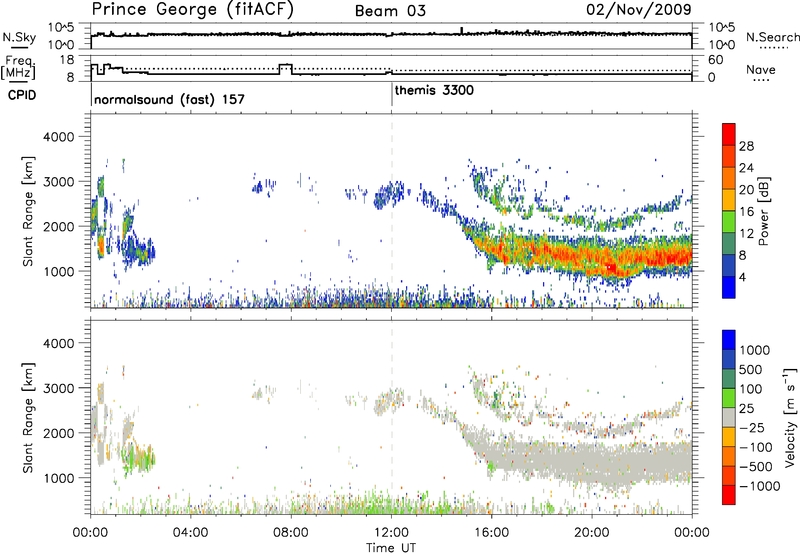Click '2000' on the velocity panel range axis
Screen dimensions: 800x554
(x=58, y=433)
